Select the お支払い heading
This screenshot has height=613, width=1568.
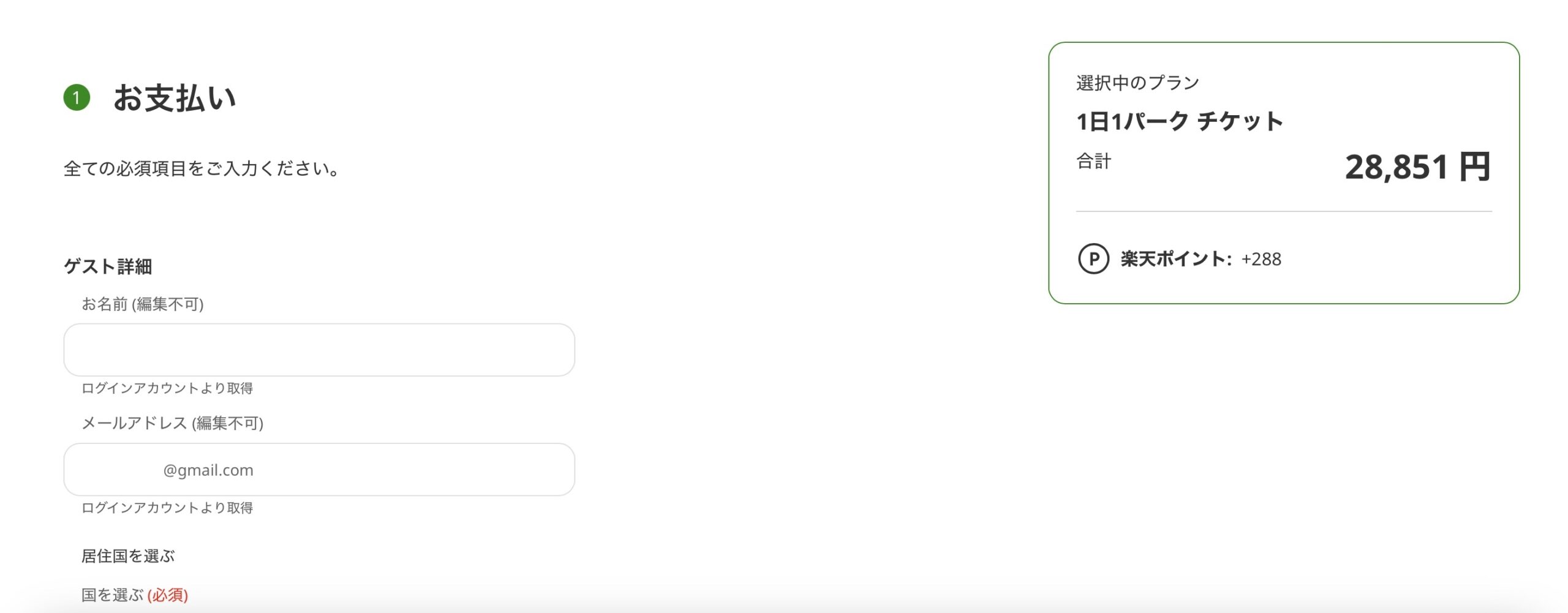pos(175,98)
